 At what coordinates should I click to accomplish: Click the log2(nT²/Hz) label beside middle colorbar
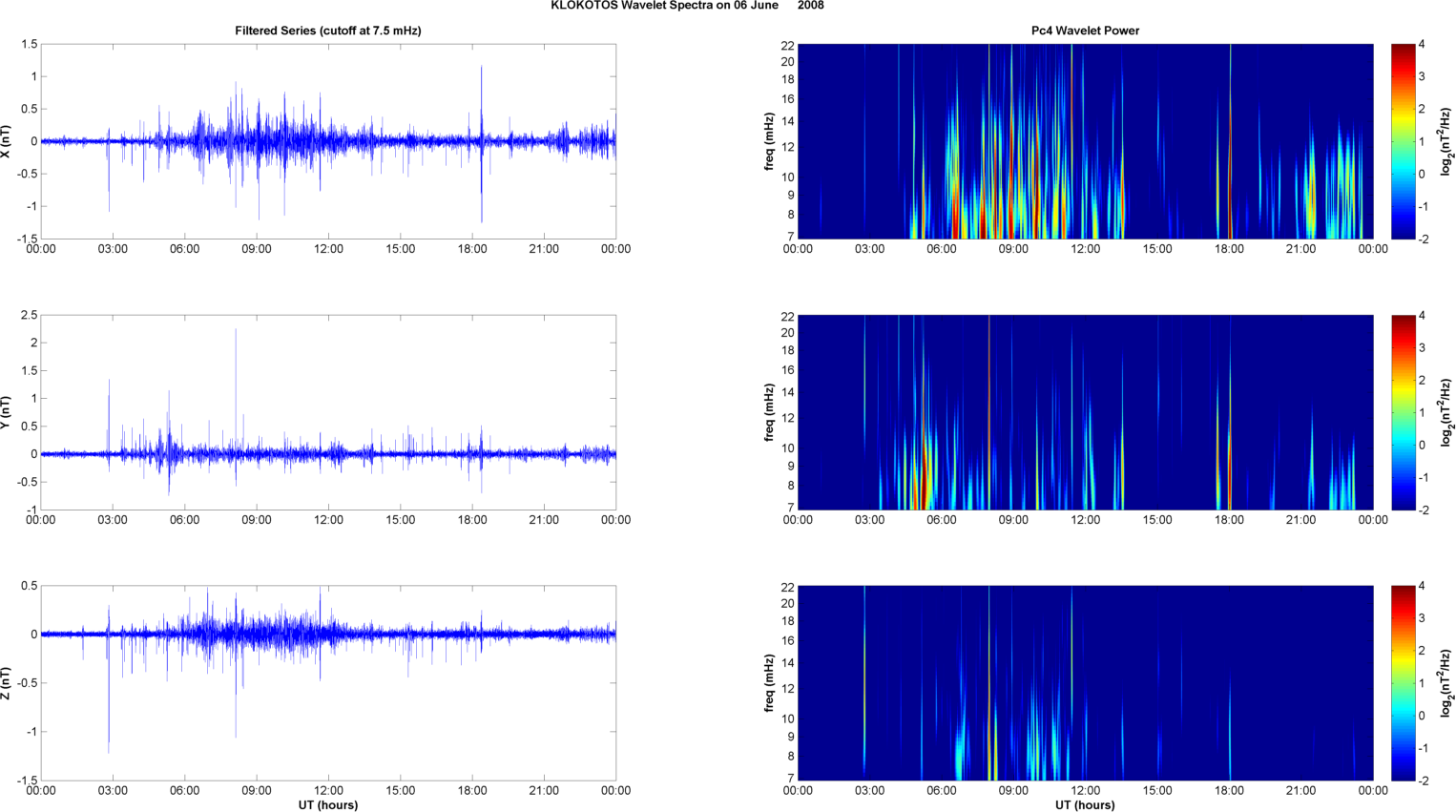[1446, 412]
